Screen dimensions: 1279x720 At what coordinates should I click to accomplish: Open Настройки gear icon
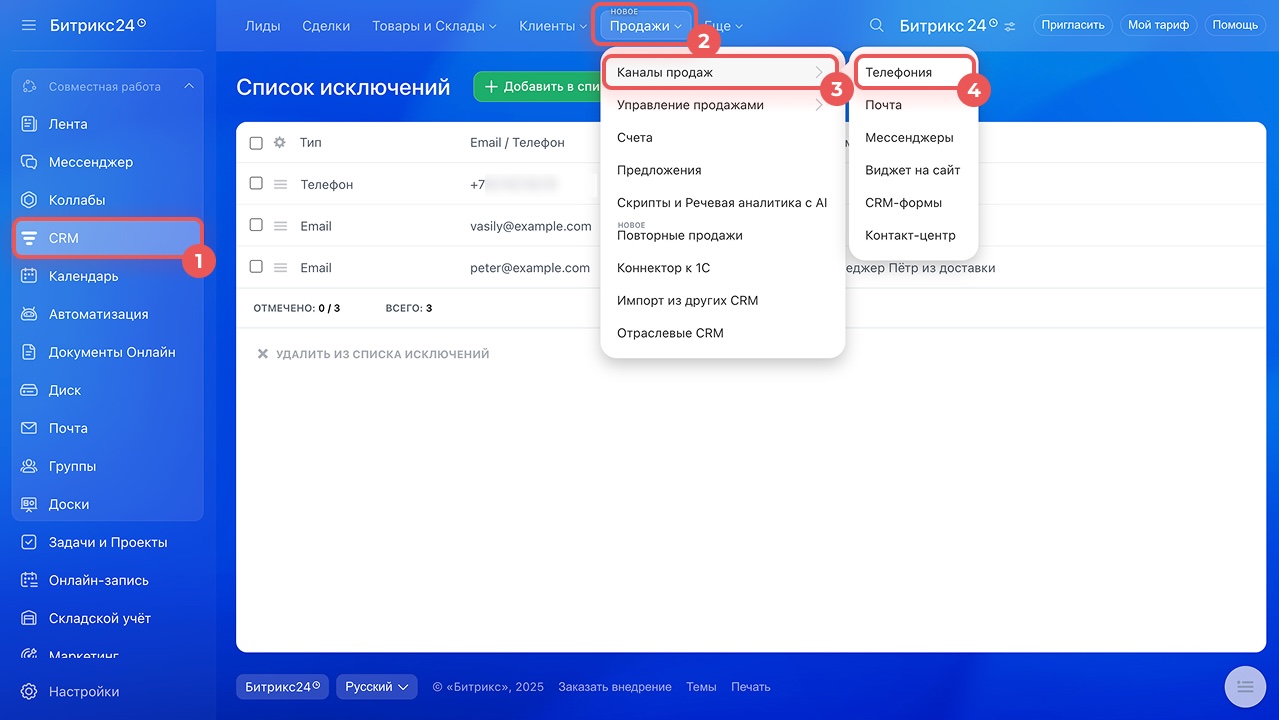[x=29, y=691]
